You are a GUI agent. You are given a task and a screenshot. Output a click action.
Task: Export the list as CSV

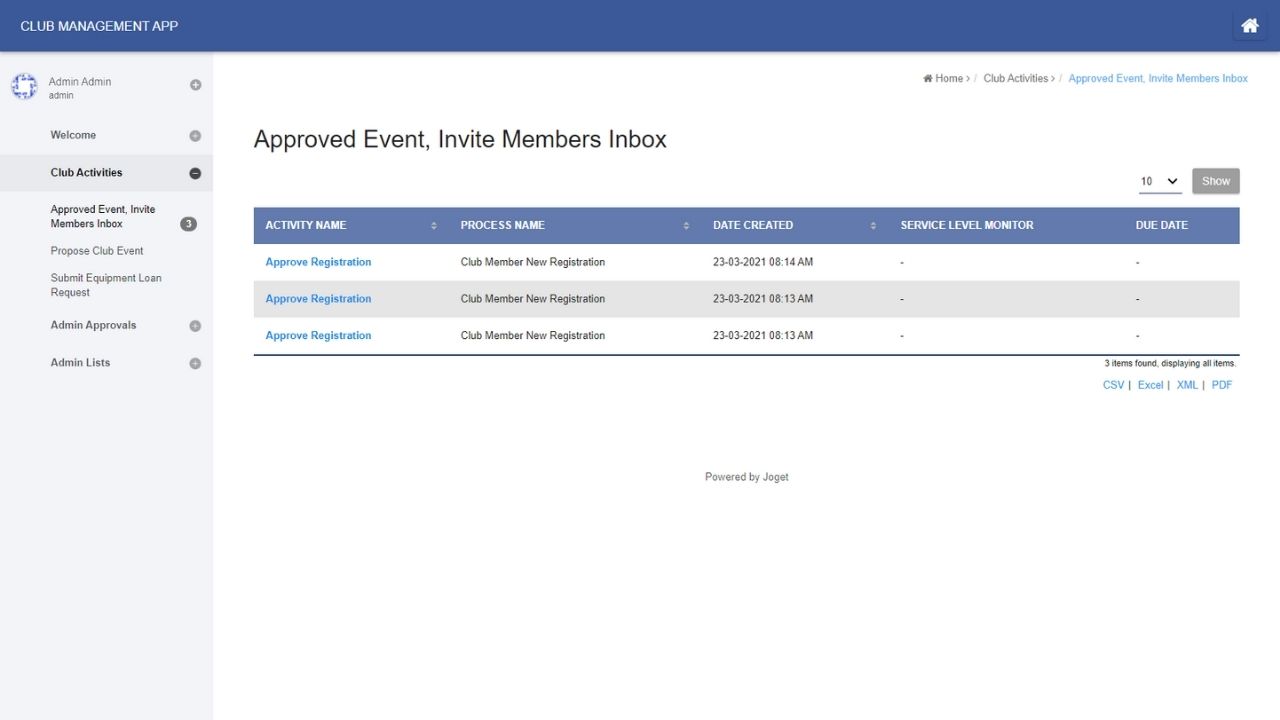pyautogui.click(x=1113, y=385)
